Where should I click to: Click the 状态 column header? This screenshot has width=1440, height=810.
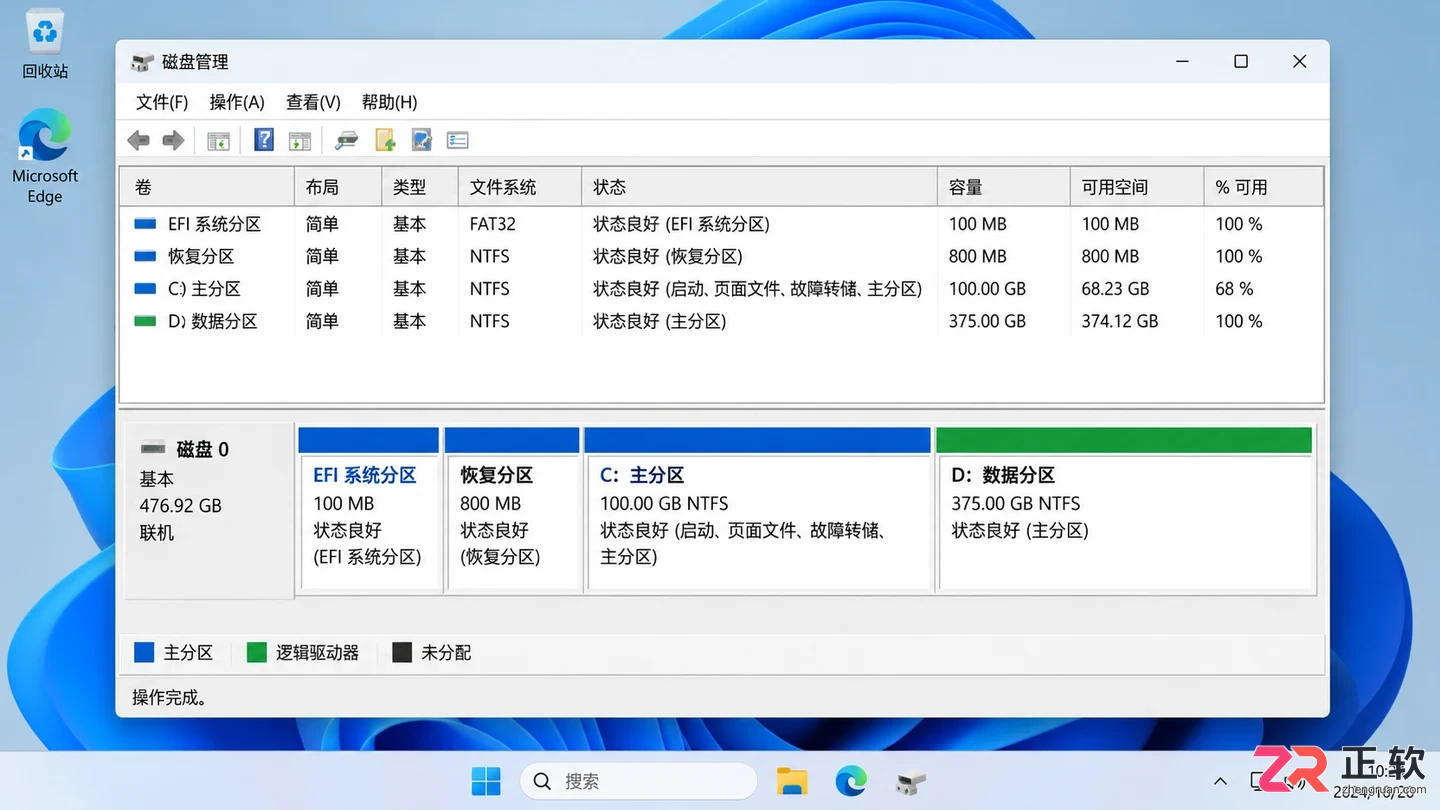[759, 187]
